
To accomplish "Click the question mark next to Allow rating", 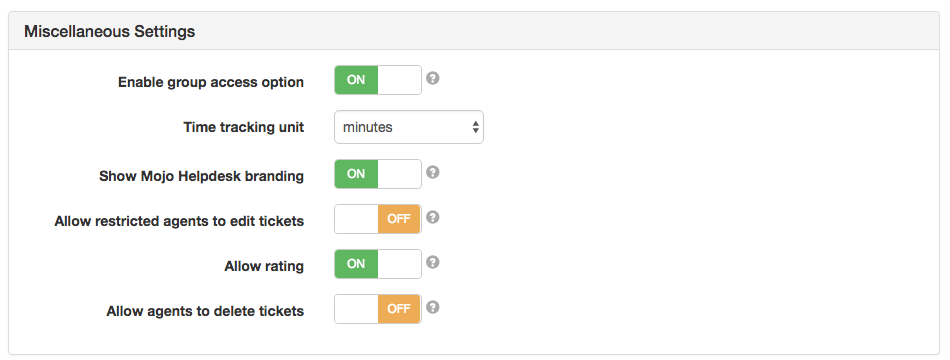I will pos(432,262).
